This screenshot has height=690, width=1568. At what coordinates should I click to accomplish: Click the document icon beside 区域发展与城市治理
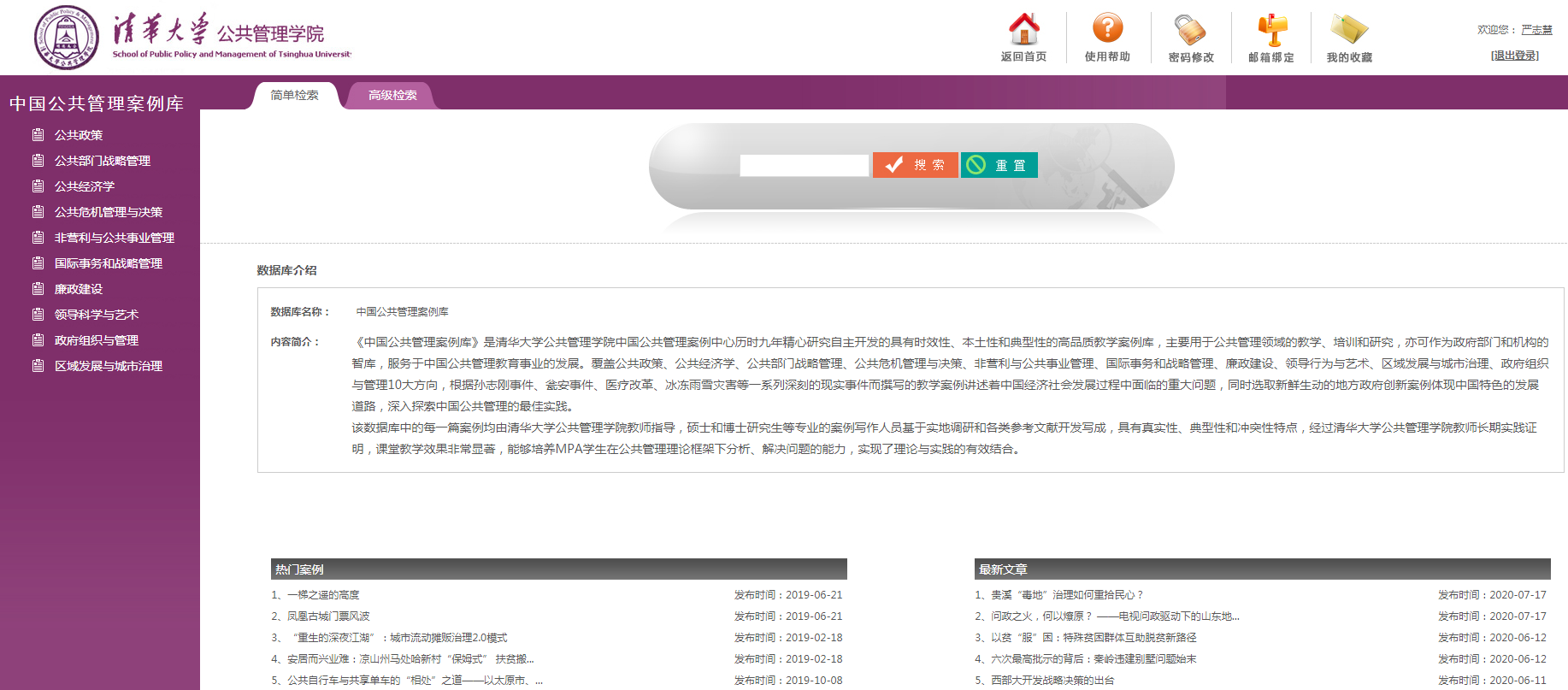38,365
